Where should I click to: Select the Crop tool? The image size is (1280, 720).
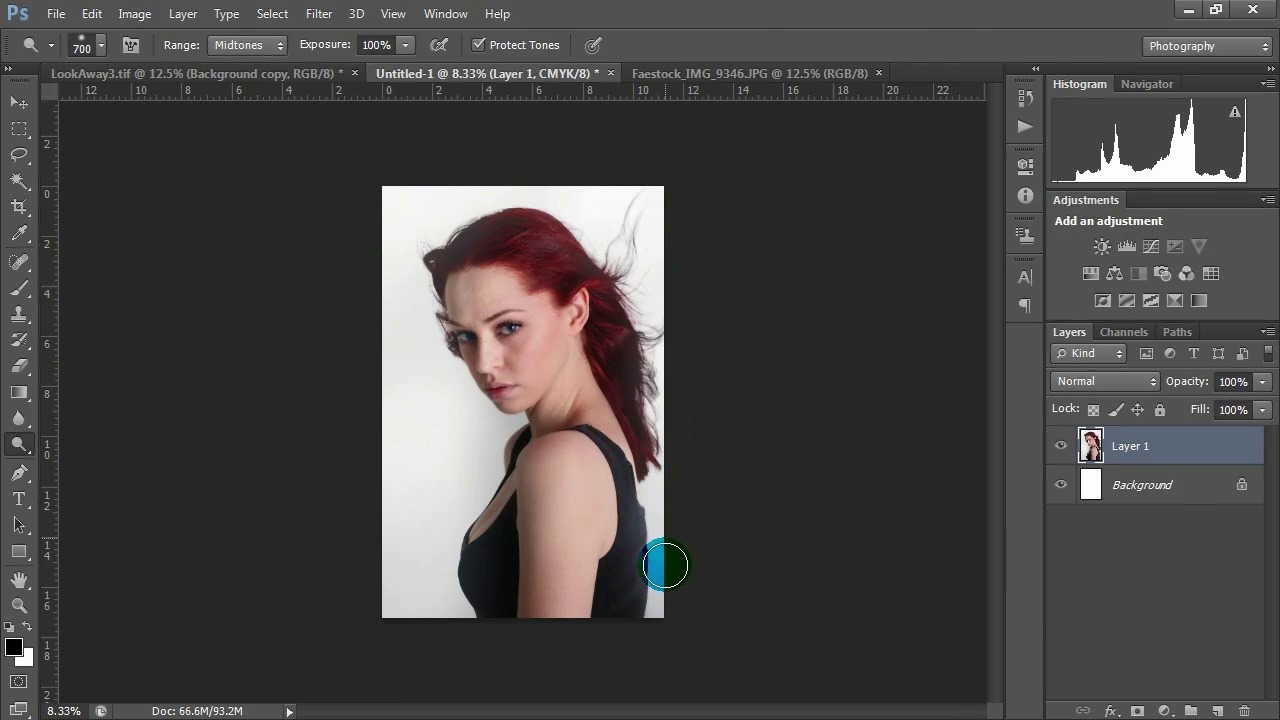[19, 207]
